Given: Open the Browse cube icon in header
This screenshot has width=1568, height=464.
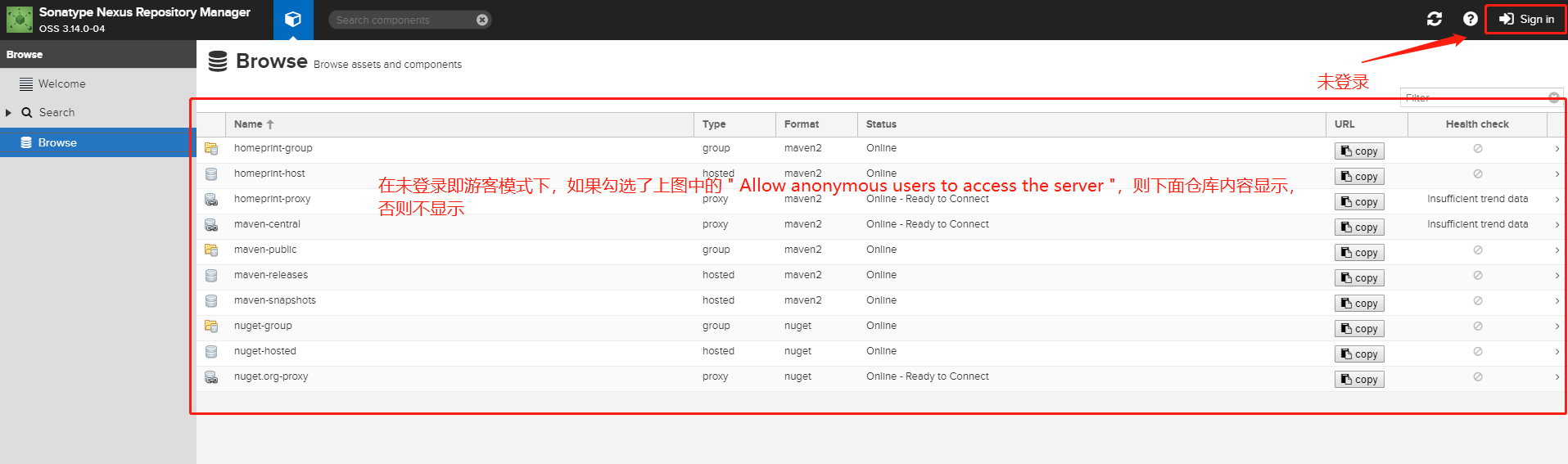Looking at the screenshot, I should click(293, 20).
